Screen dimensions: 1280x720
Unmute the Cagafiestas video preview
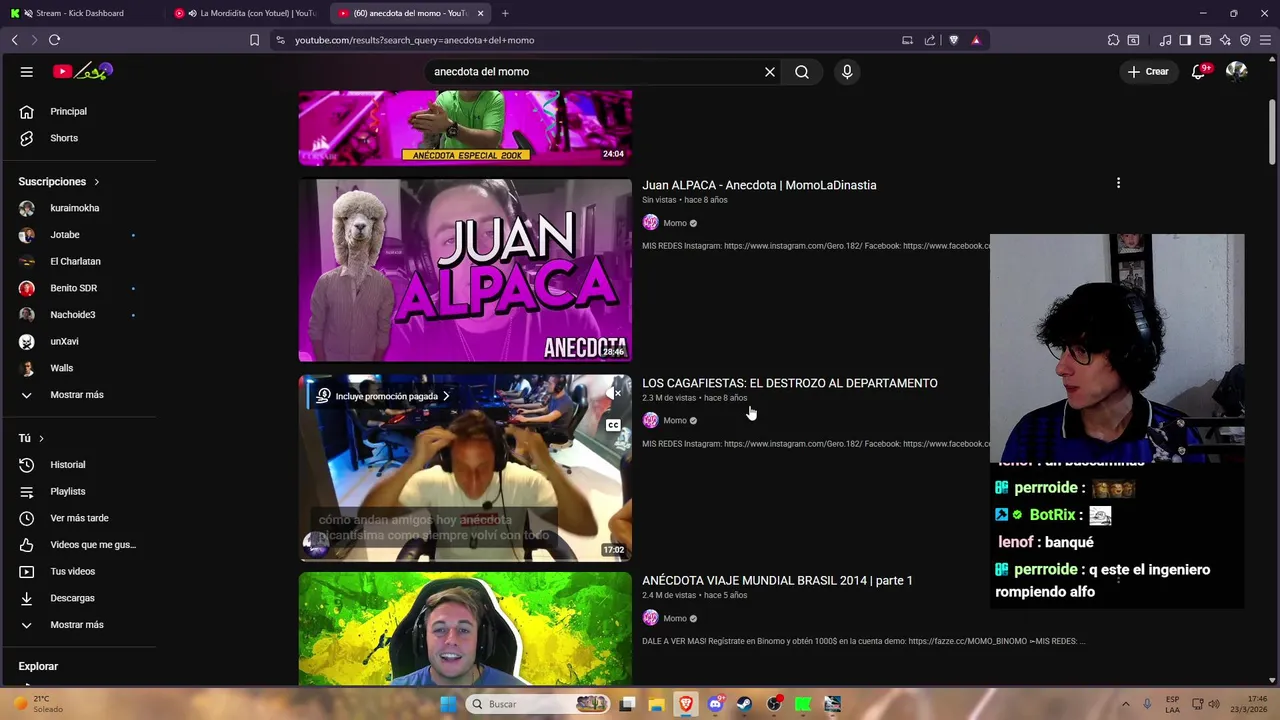tap(613, 394)
